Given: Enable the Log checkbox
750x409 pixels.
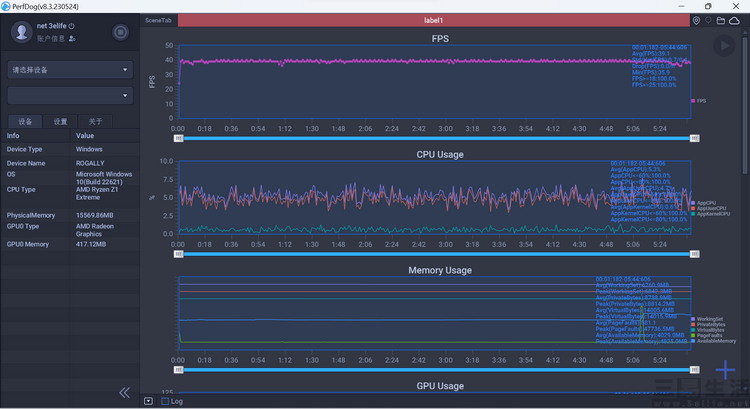Looking at the screenshot, I should [165, 401].
